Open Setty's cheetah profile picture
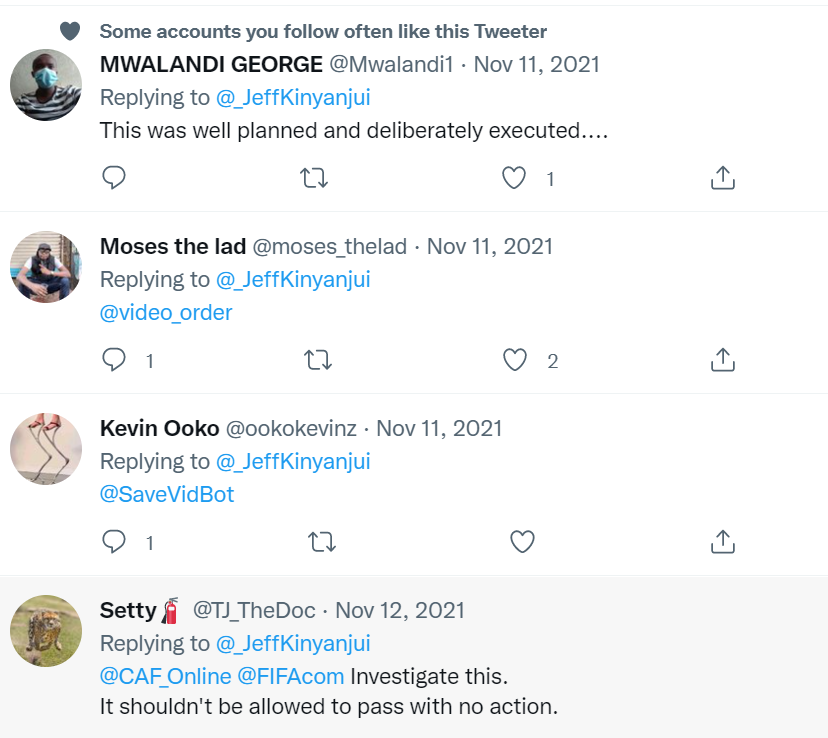 pos(46,629)
